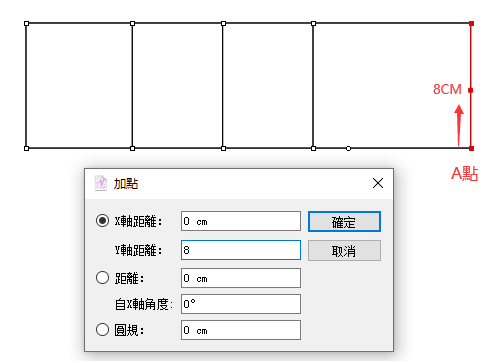Screen dimensions: 498x363
Task: Click the 確定 button
Action: [344, 221]
